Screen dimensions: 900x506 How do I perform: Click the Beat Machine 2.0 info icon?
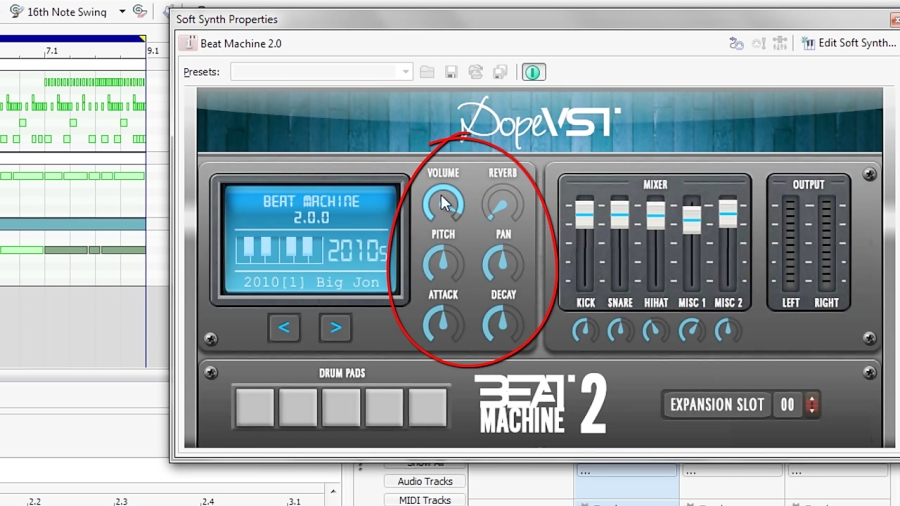click(x=188, y=43)
